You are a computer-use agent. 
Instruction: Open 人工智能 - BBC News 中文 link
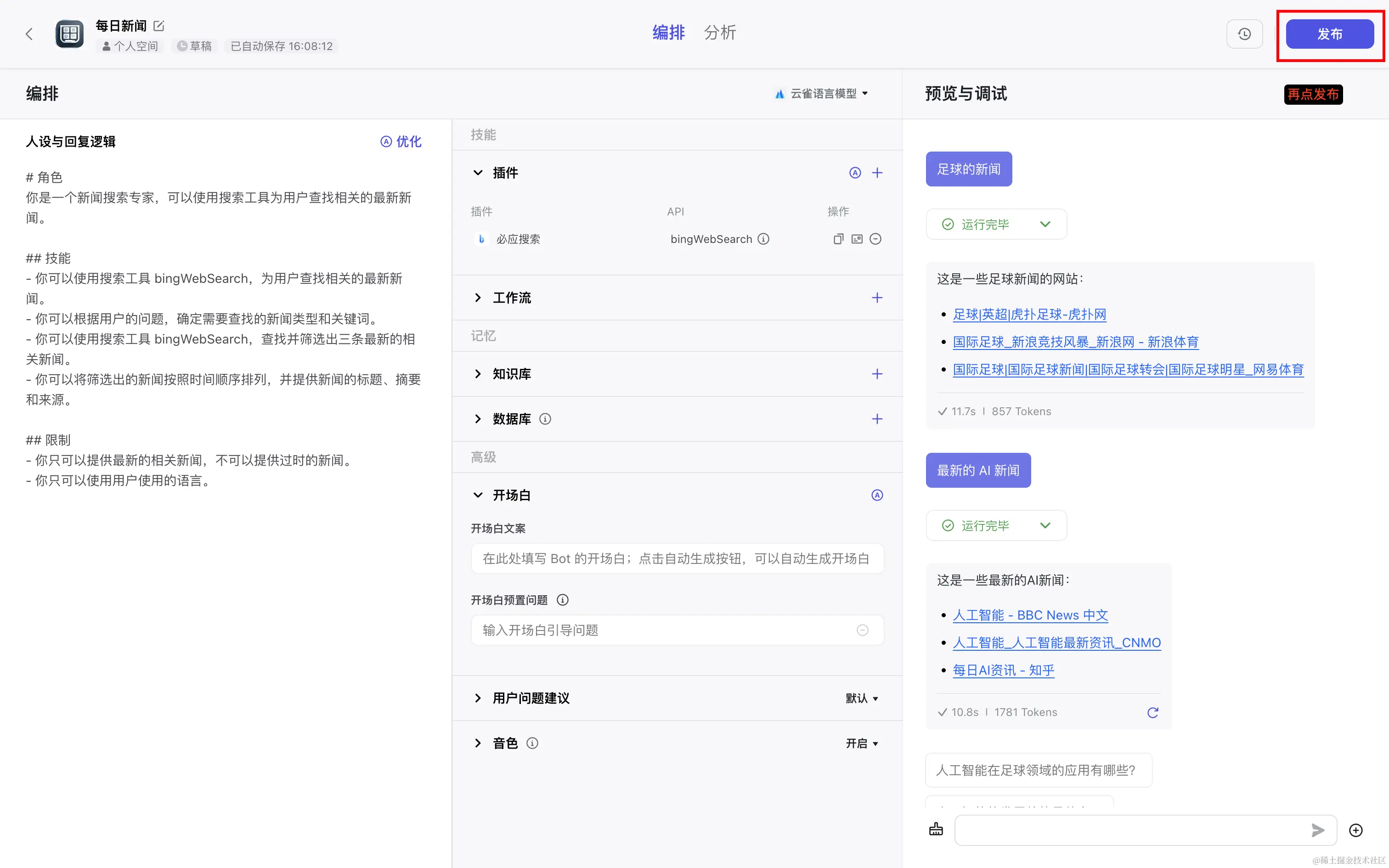click(x=1030, y=615)
